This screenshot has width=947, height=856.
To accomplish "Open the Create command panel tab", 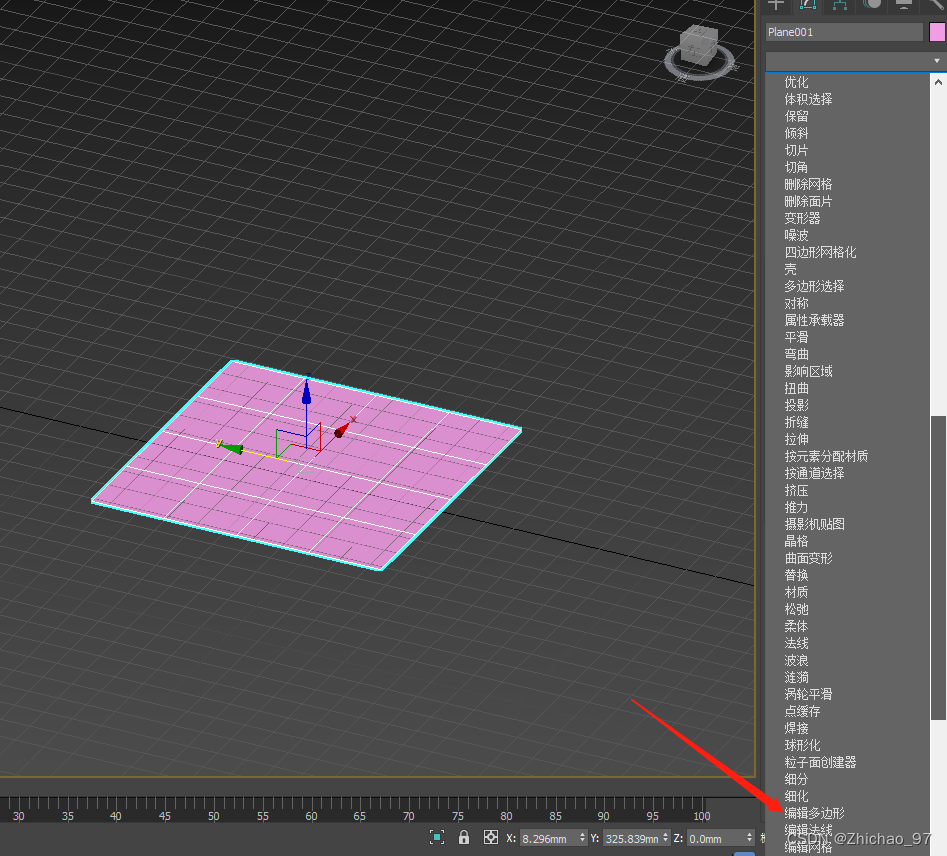I will [777, 5].
